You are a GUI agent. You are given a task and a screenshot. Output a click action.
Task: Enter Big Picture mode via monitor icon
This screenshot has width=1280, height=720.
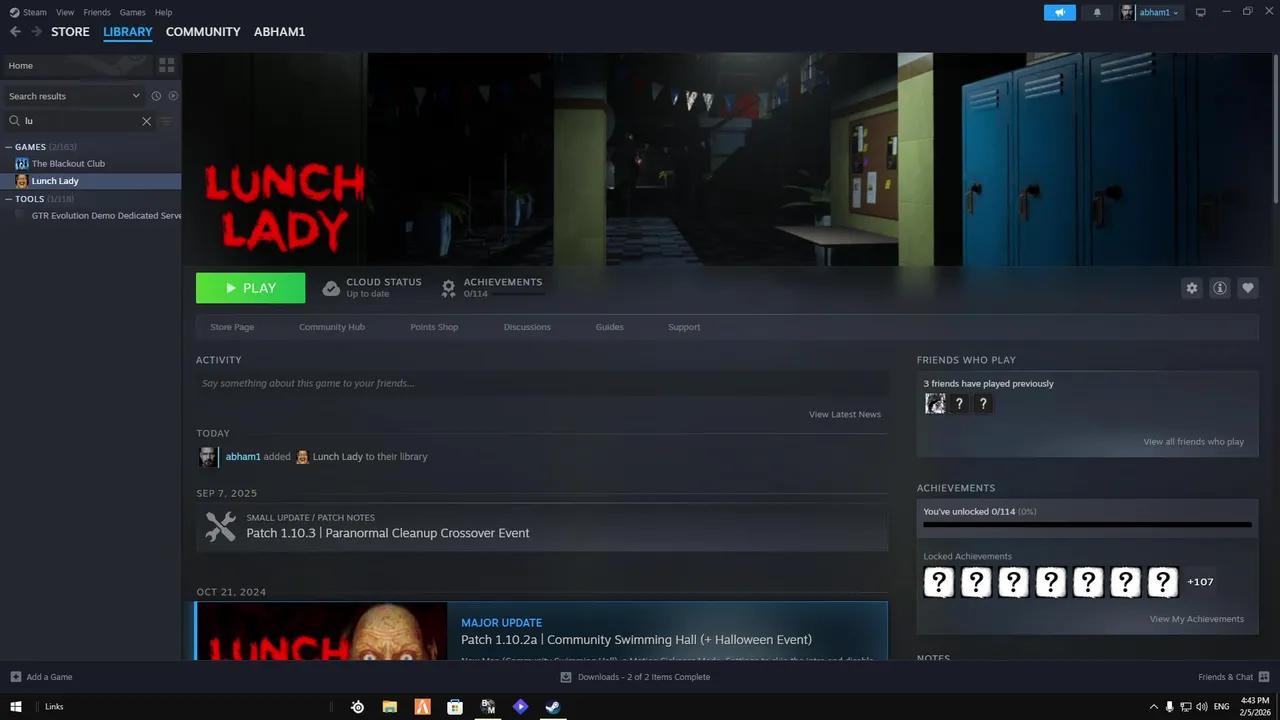point(1201,12)
